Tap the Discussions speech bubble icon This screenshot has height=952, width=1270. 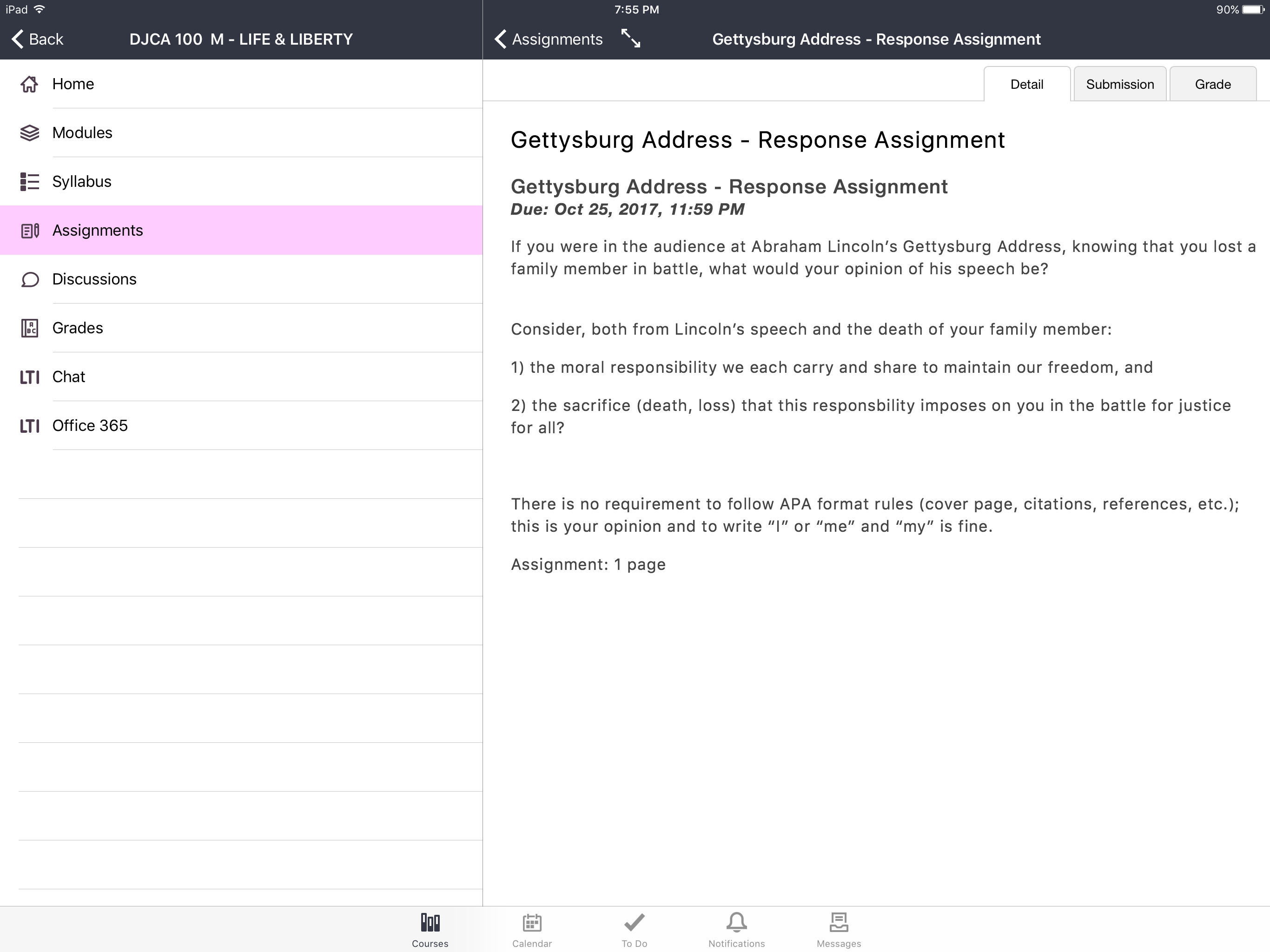pyautogui.click(x=29, y=280)
